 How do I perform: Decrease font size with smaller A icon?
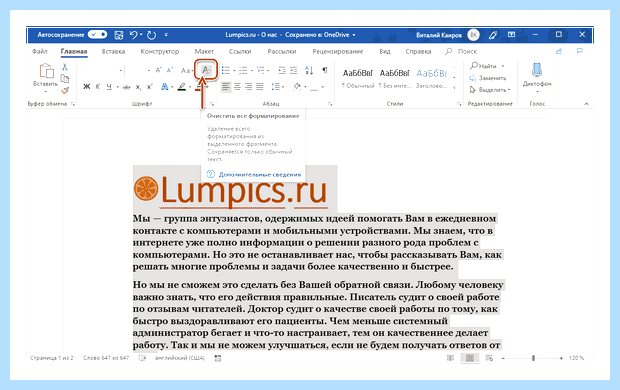click(x=170, y=70)
